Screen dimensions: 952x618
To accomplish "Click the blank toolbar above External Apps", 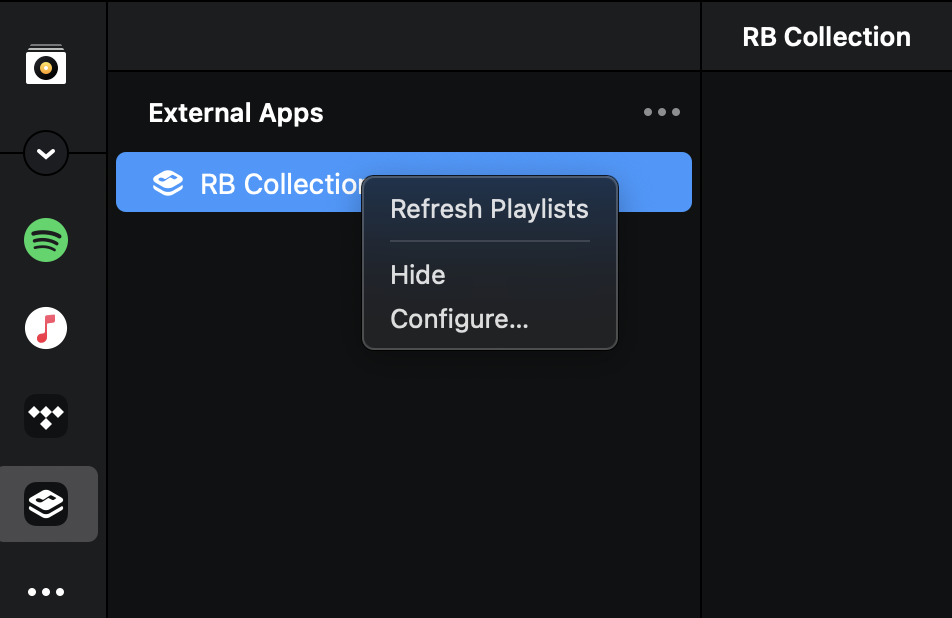I will click(x=400, y=36).
